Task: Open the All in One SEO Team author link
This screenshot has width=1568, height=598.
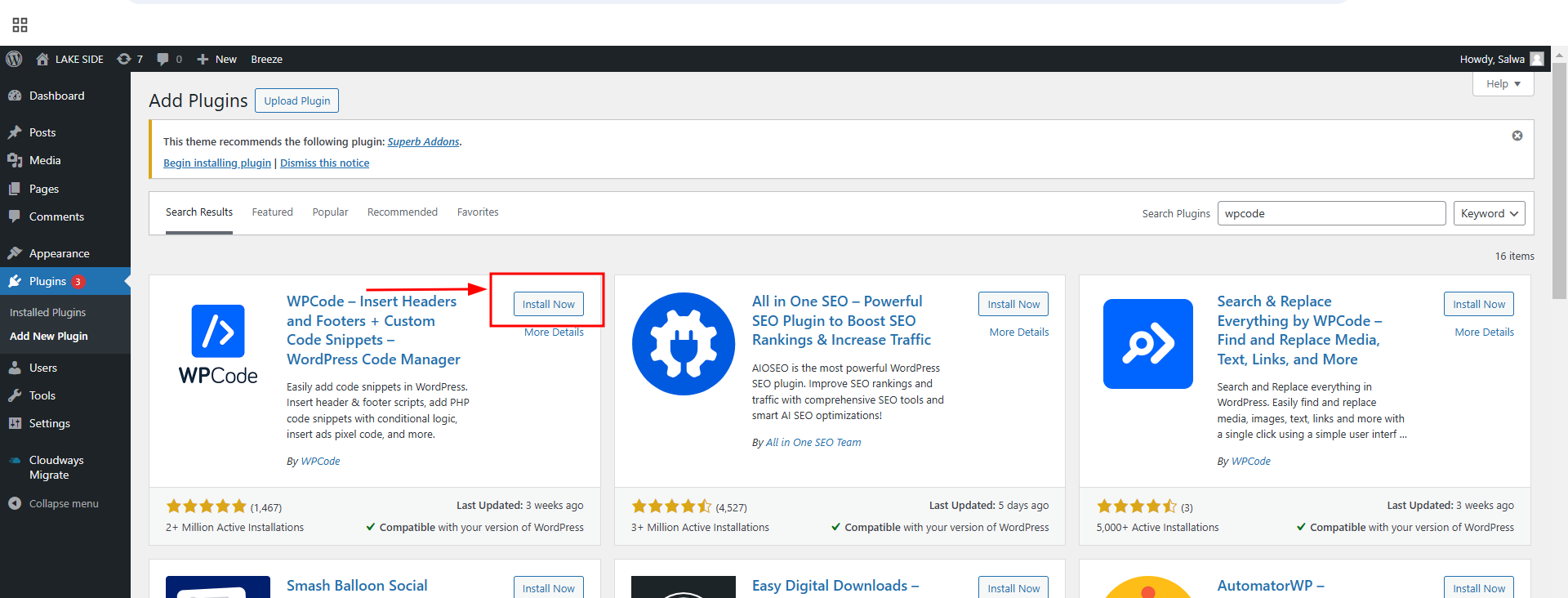Action: click(813, 442)
